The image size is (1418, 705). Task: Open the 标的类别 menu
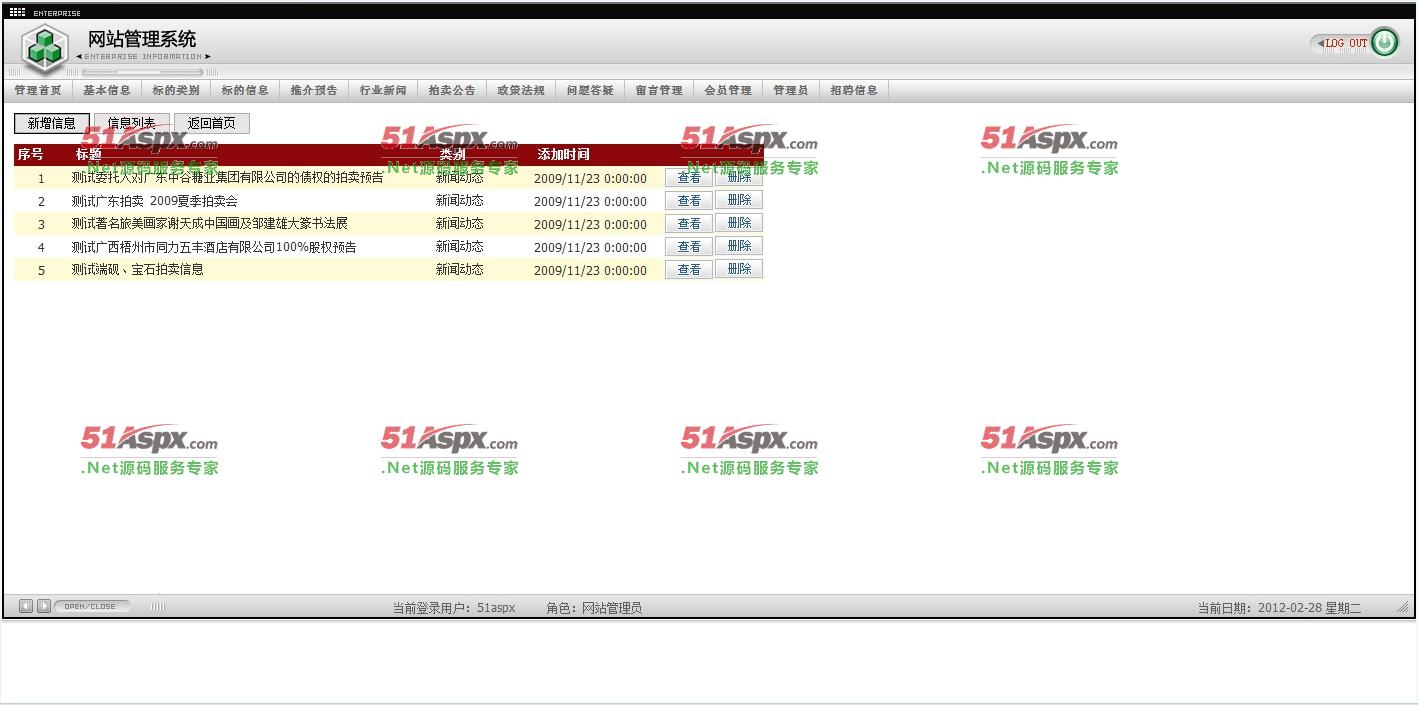coord(176,90)
